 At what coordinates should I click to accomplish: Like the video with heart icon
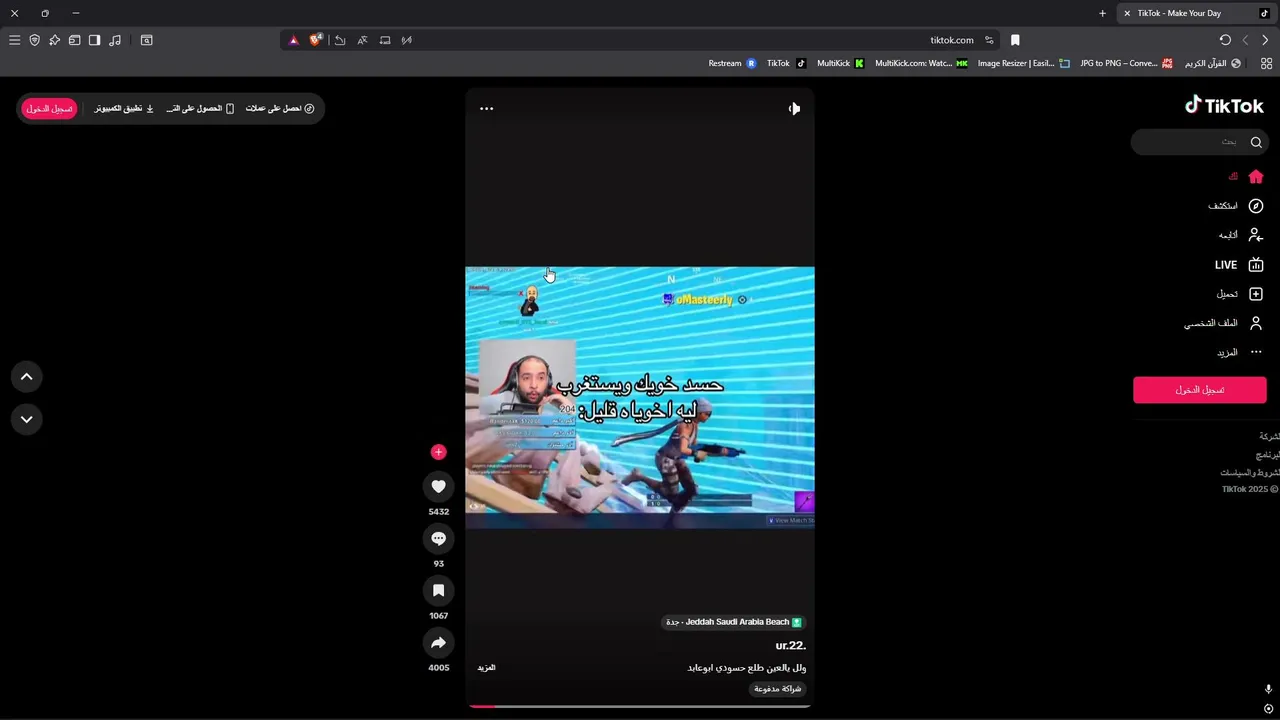[x=438, y=486]
